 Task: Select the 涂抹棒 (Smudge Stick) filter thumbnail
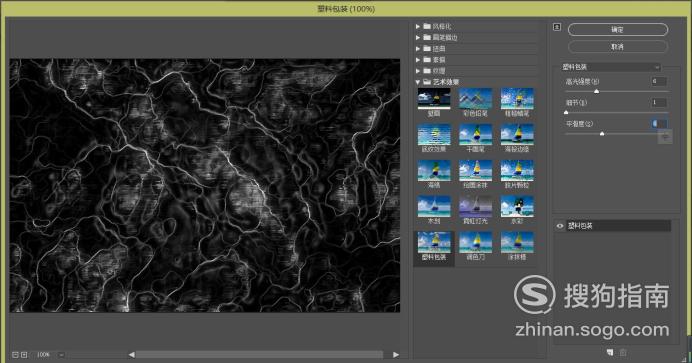point(517,242)
